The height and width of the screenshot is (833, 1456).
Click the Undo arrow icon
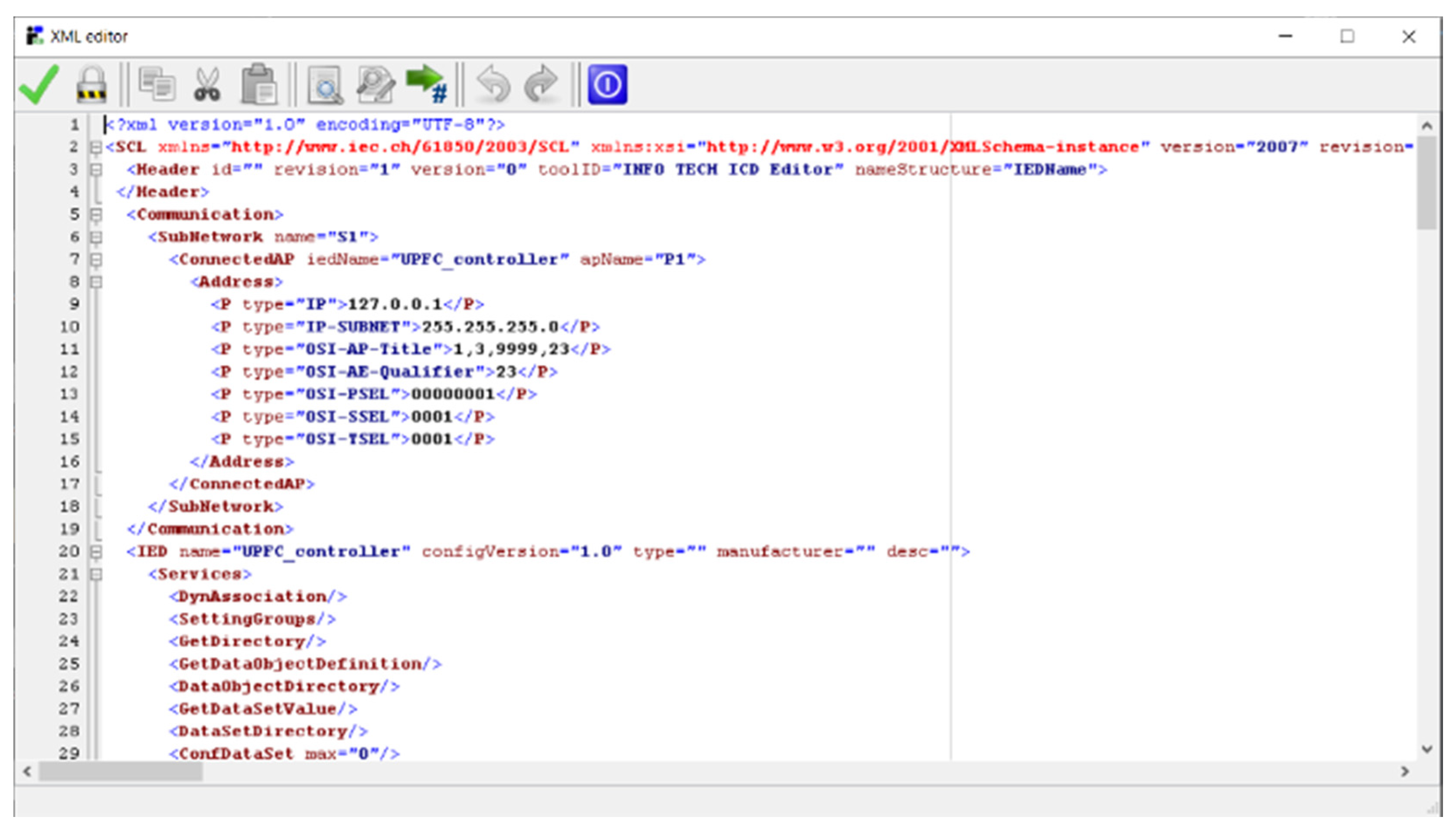tap(493, 85)
